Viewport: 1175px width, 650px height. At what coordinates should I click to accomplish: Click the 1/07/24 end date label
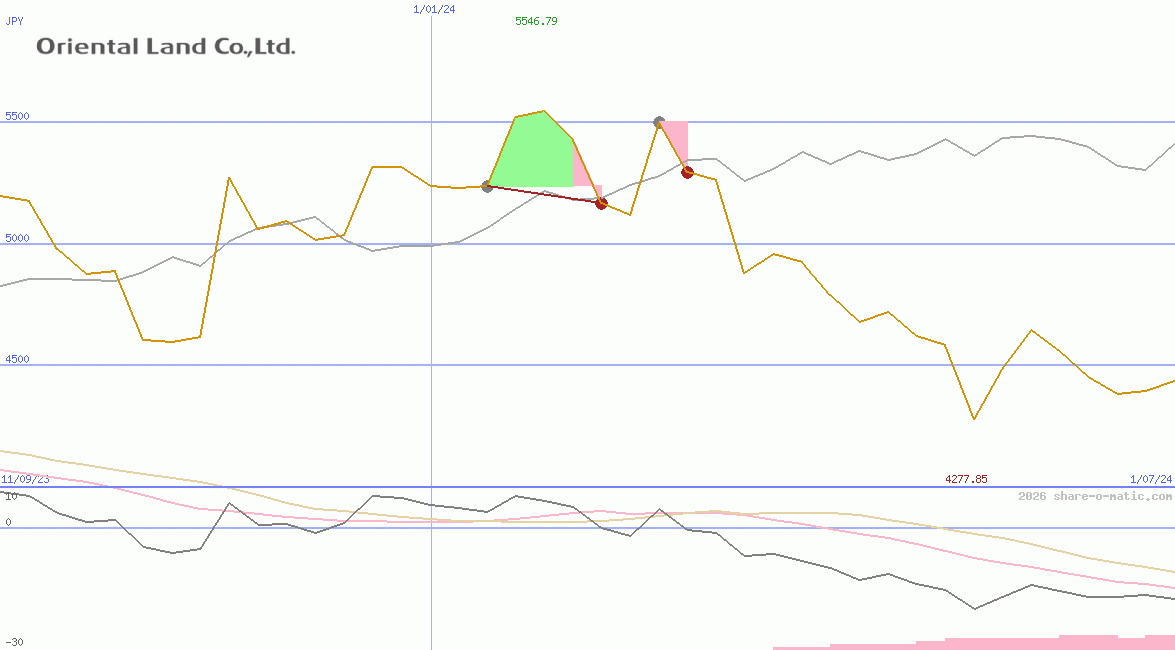pos(1151,479)
